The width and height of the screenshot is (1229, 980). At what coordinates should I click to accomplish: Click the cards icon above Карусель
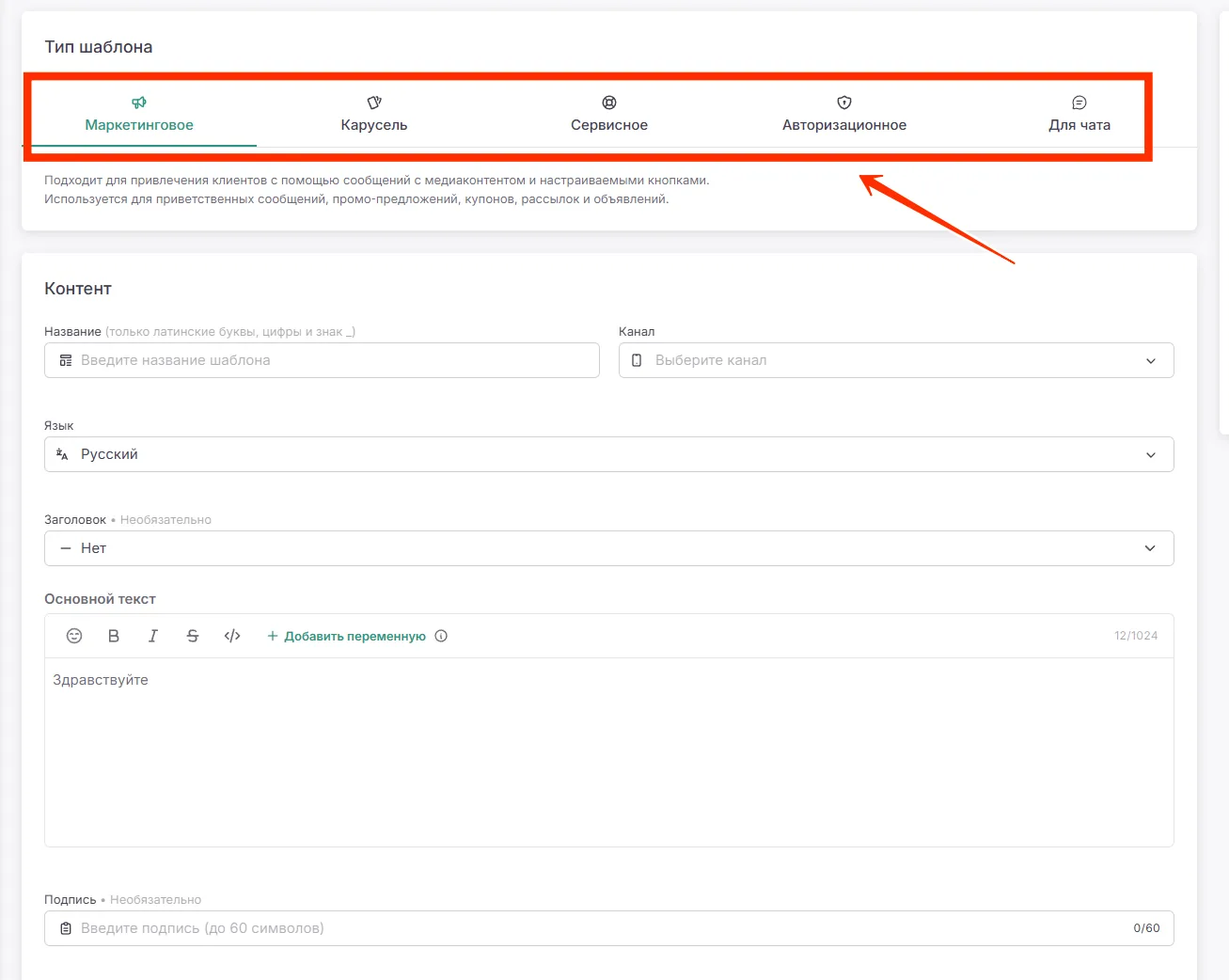tap(374, 103)
